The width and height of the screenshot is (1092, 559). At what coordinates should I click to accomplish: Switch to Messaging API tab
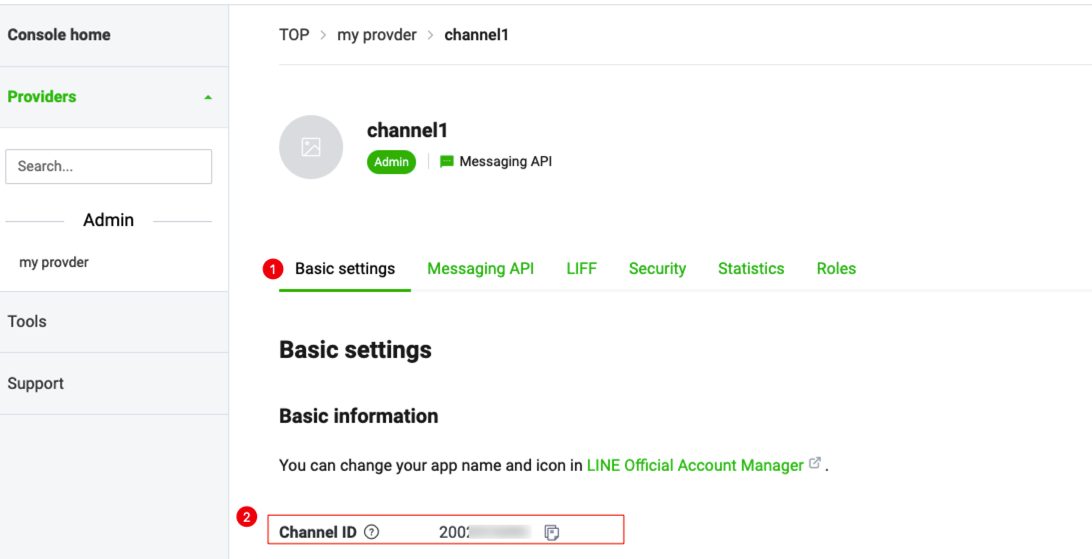coord(481,269)
